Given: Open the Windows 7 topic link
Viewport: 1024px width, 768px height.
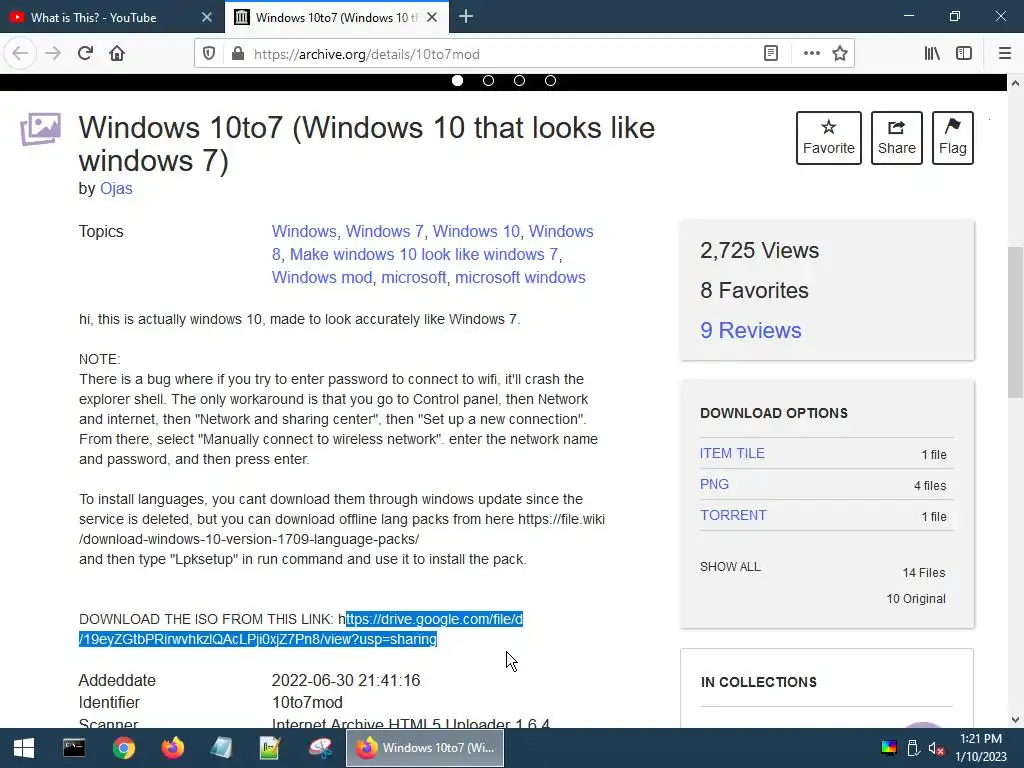Looking at the screenshot, I should pos(385,231).
